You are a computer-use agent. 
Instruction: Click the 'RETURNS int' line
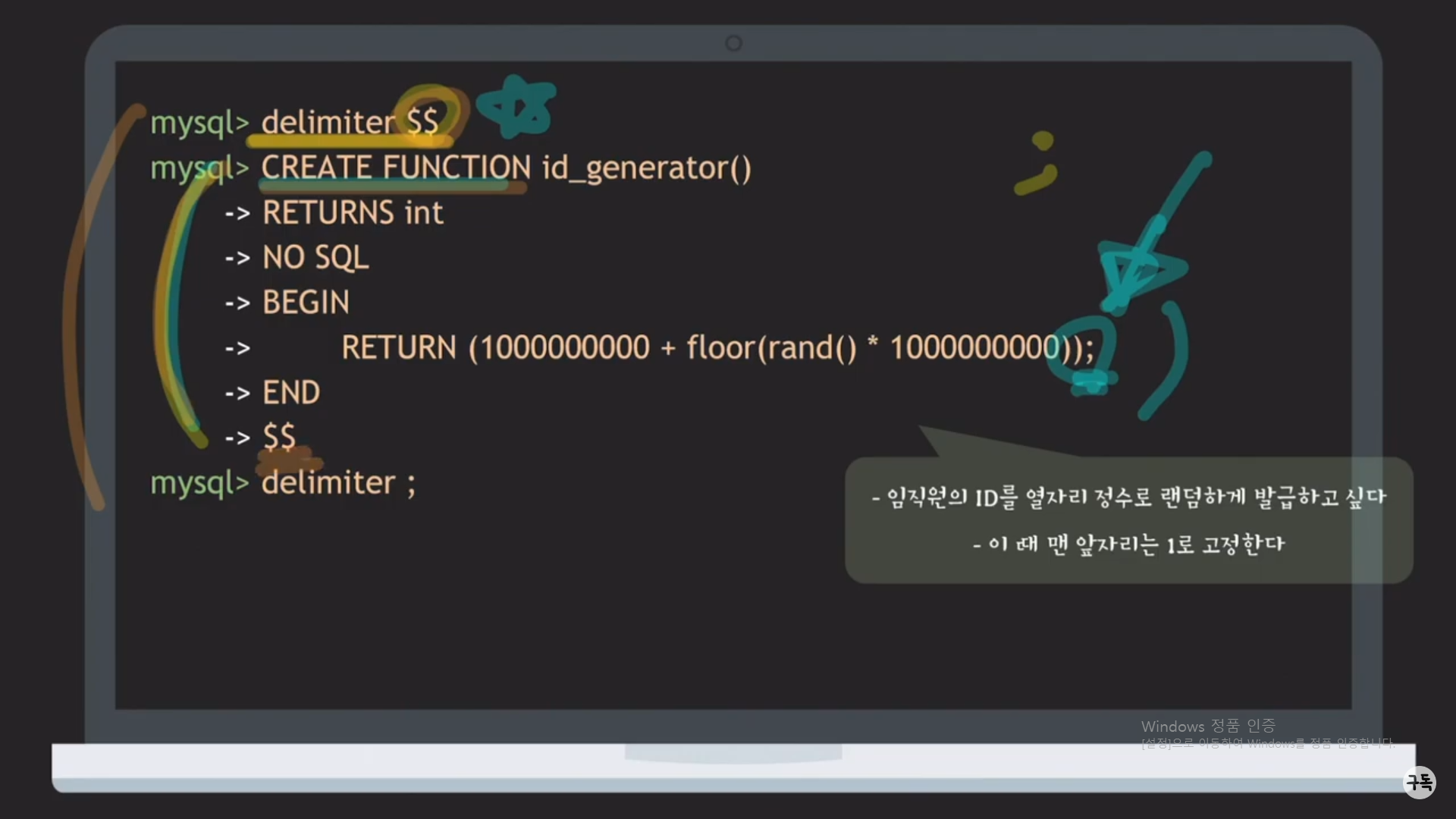tap(353, 213)
